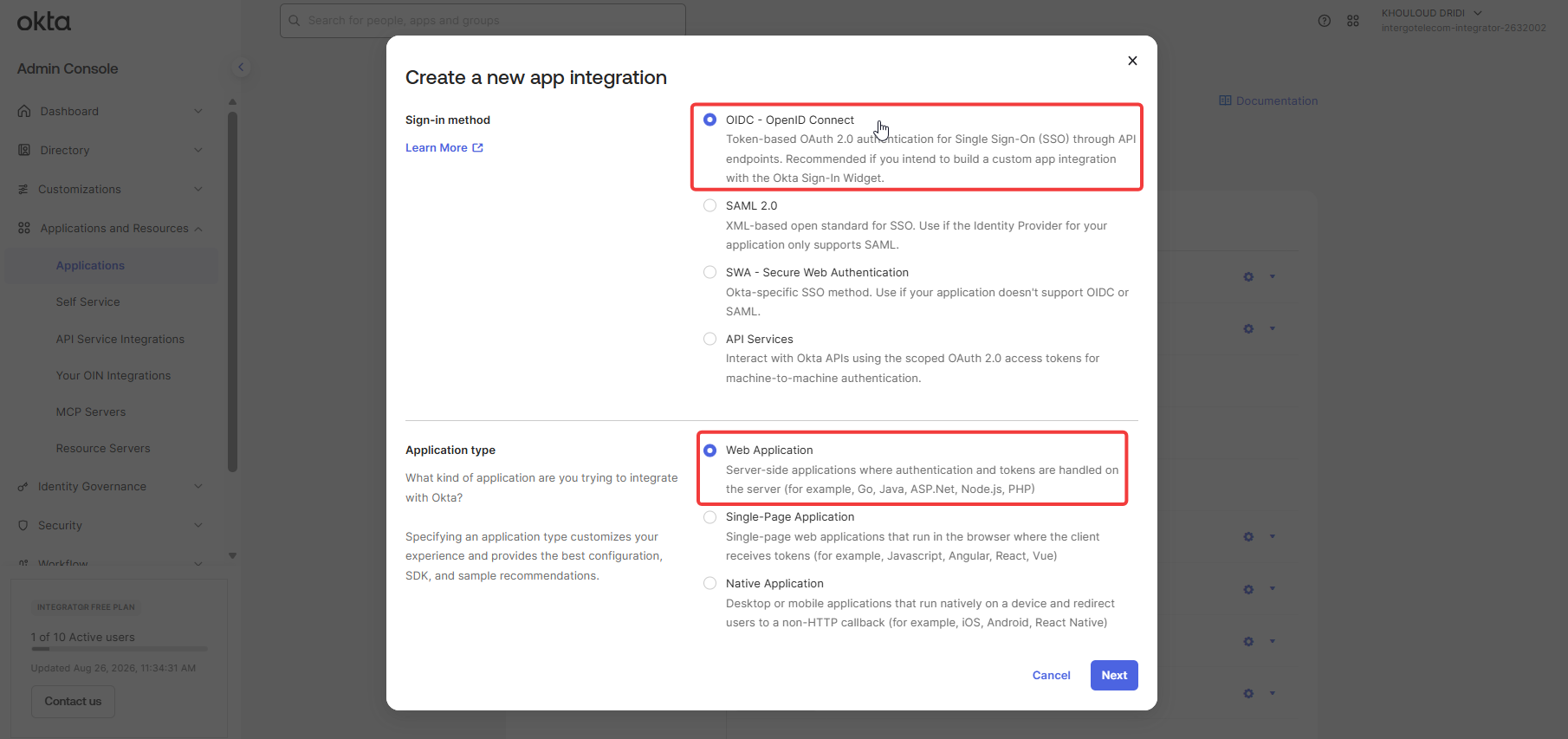Open the apps grid icon in header

point(1353,21)
